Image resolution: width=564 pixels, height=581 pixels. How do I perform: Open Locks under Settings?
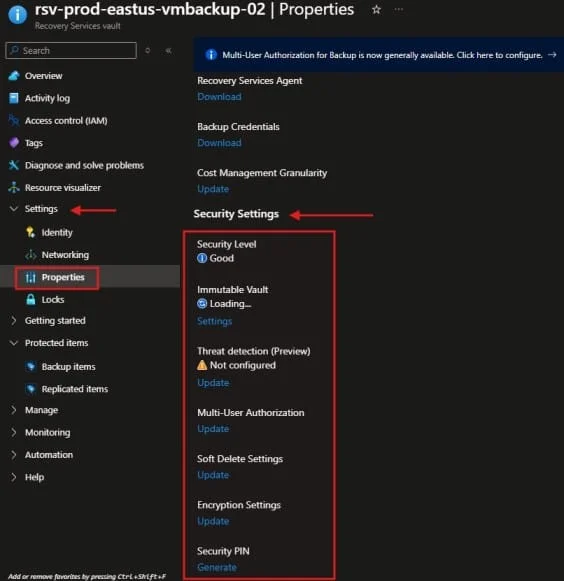coord(53,300)
